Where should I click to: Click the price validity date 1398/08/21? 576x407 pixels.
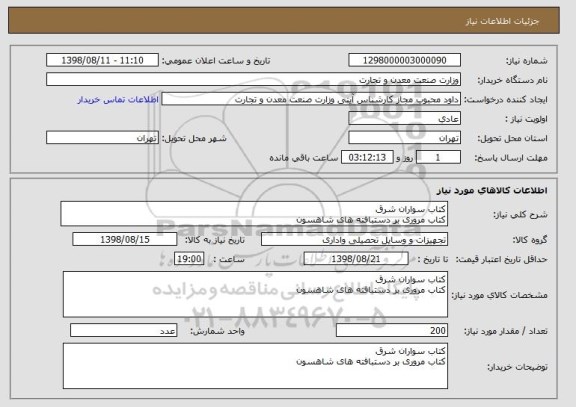pyautogui.click(x=356, y=259)
